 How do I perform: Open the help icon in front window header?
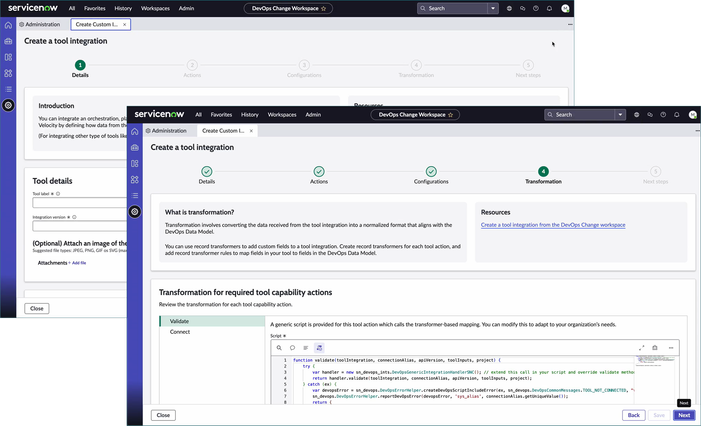663,115
